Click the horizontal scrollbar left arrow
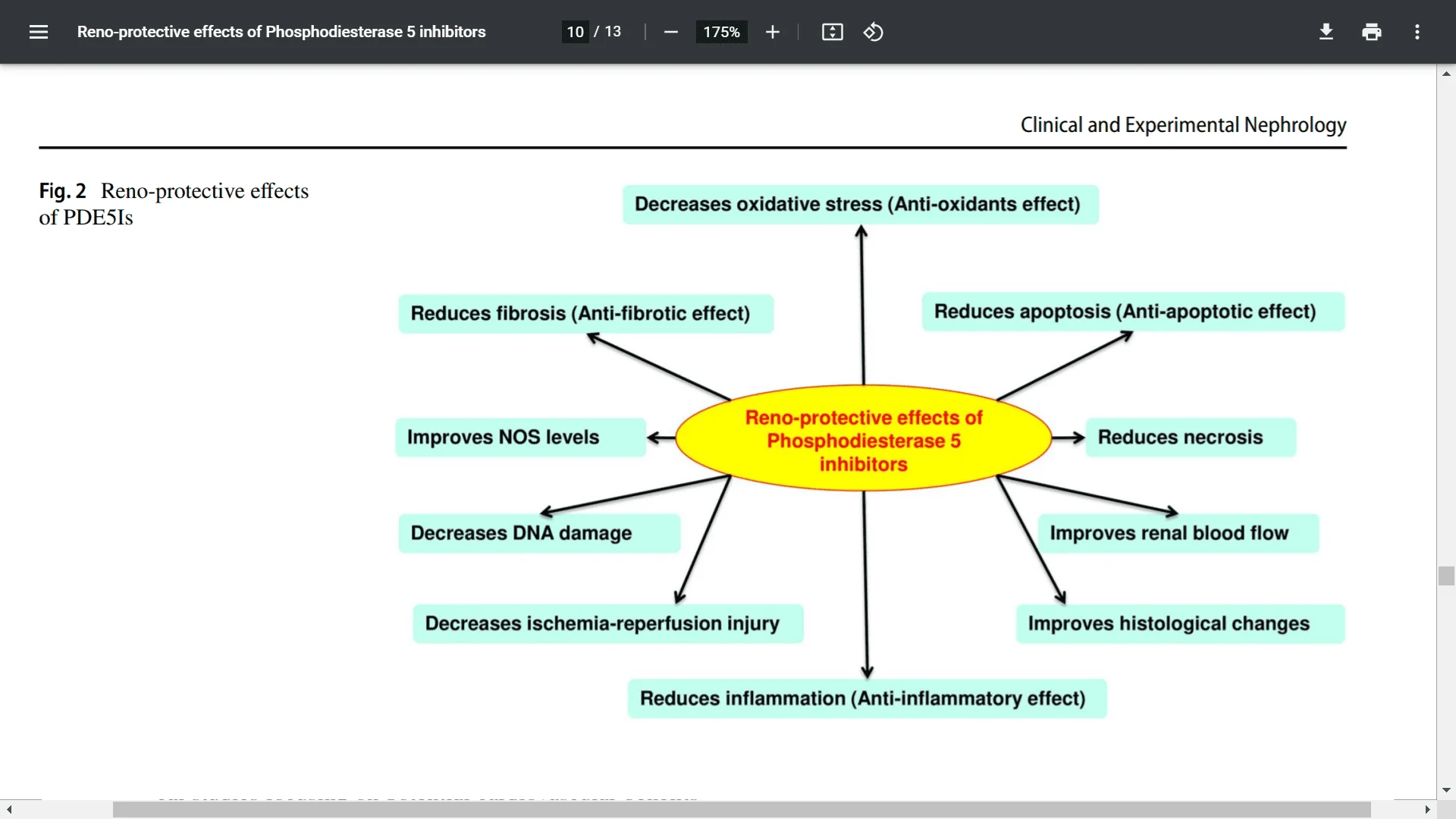 click(x=9, y=809)
